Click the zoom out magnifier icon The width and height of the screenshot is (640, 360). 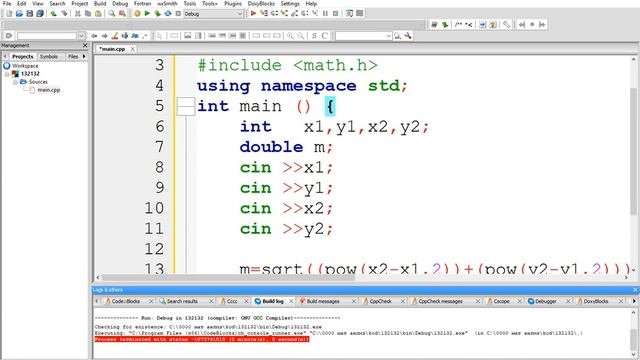point(301,36)
